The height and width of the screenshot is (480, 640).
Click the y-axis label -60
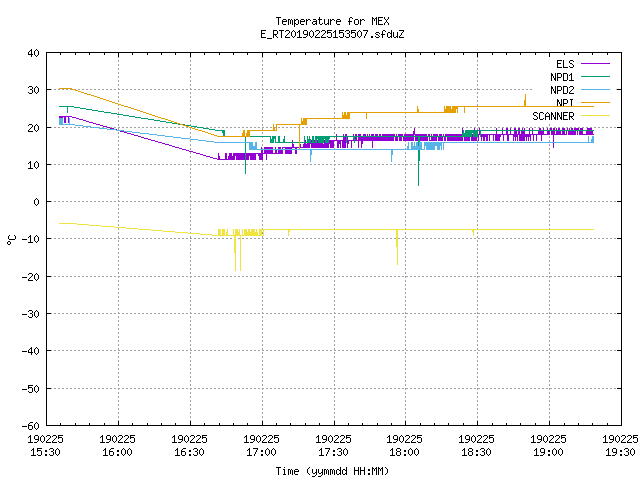pos(31,426)
